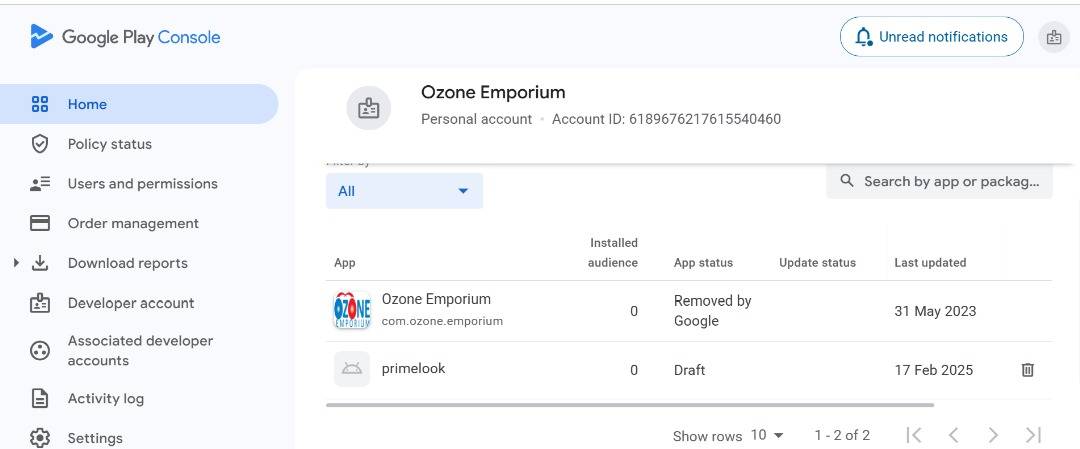Click the search magnifier icon

click(848, 181)
